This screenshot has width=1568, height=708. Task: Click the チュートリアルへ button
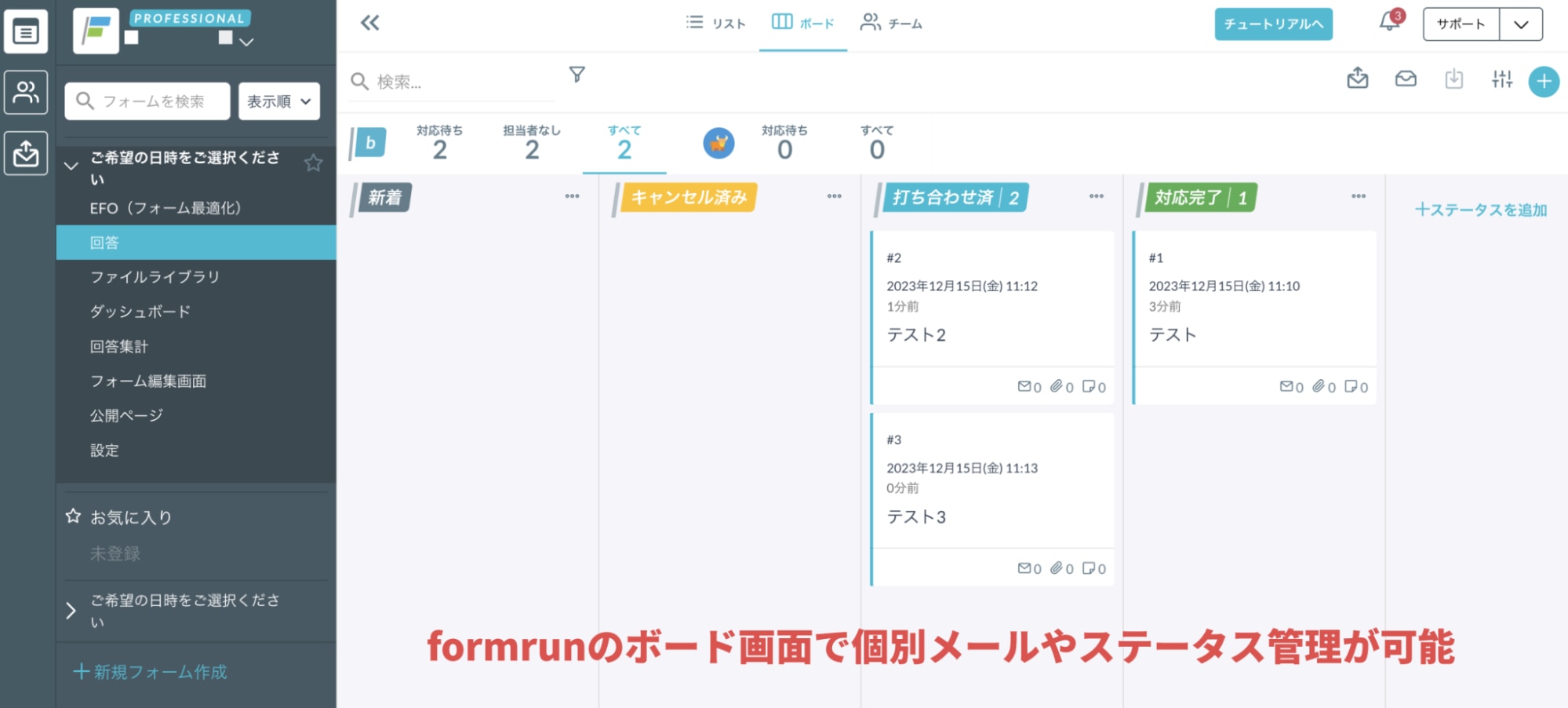pos(1273,24)
